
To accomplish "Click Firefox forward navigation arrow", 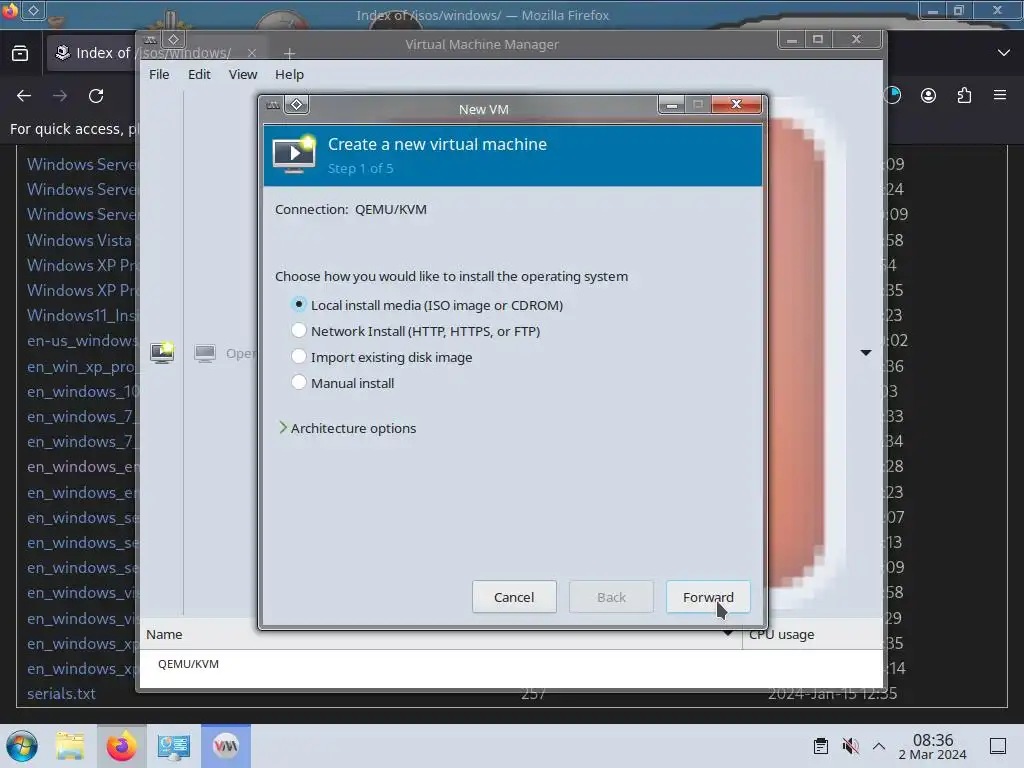I will click(x=60, y=96).
